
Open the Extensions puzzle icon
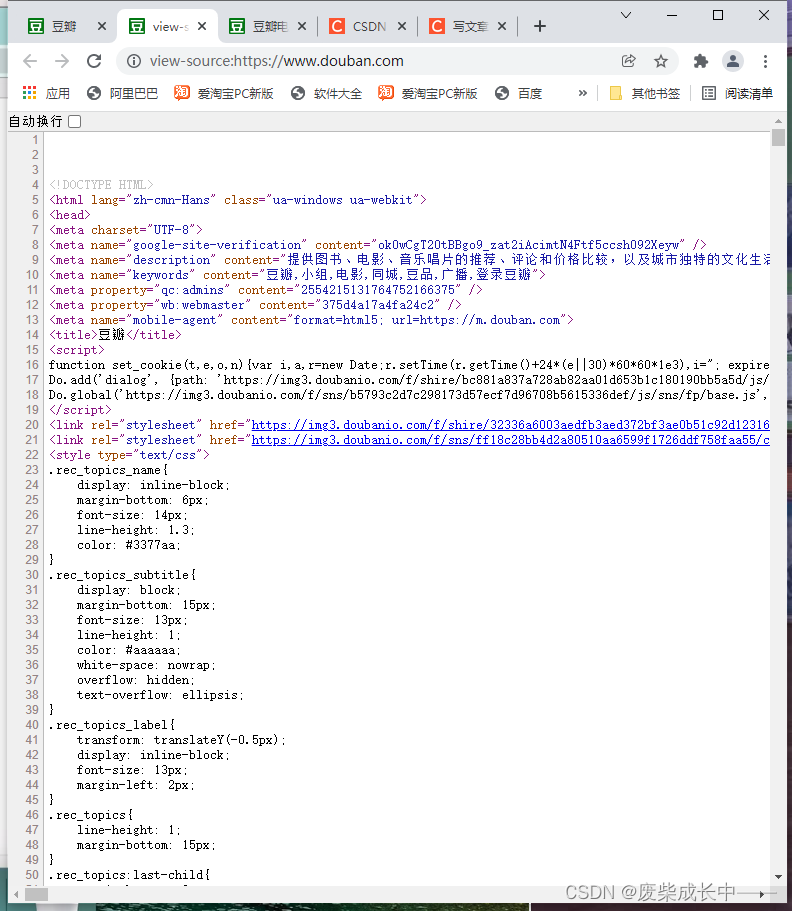tap(701, 61)
